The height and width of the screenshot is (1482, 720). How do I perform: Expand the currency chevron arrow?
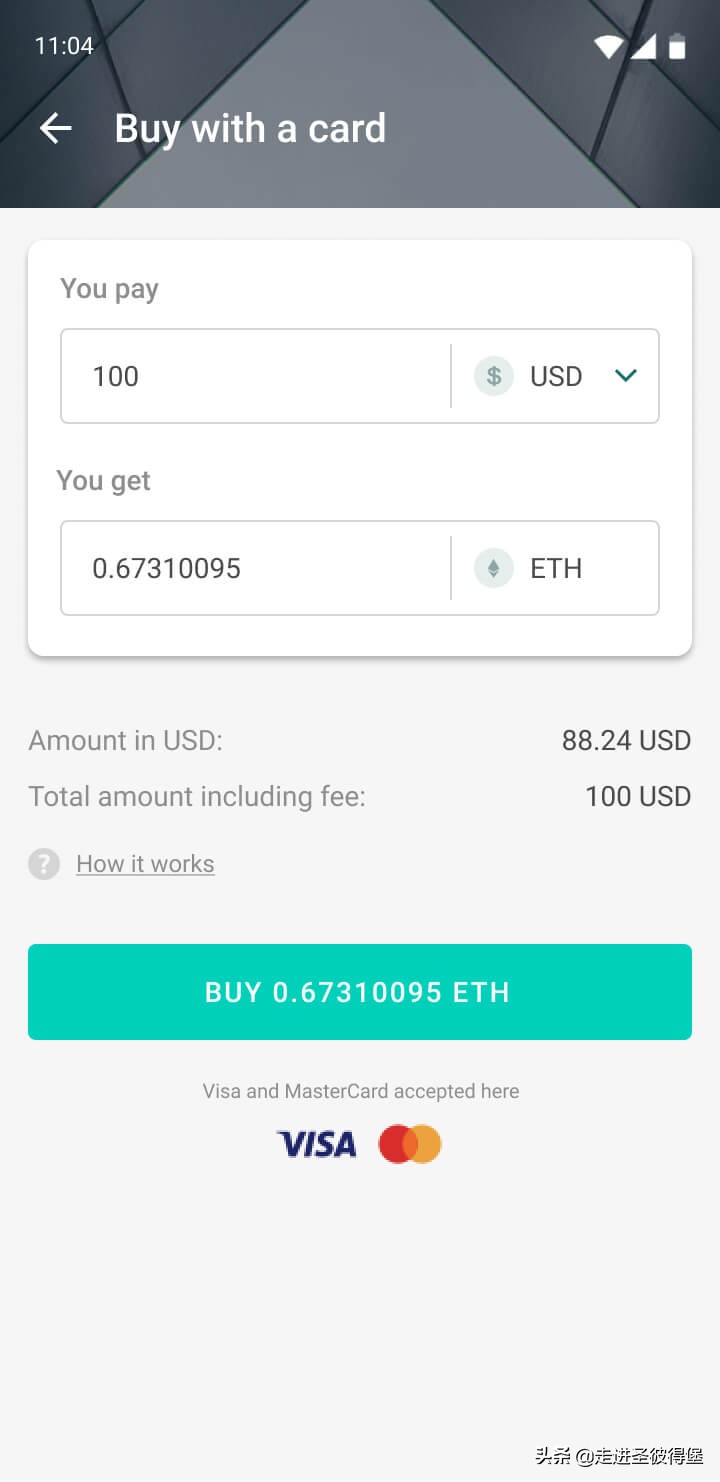626,376
